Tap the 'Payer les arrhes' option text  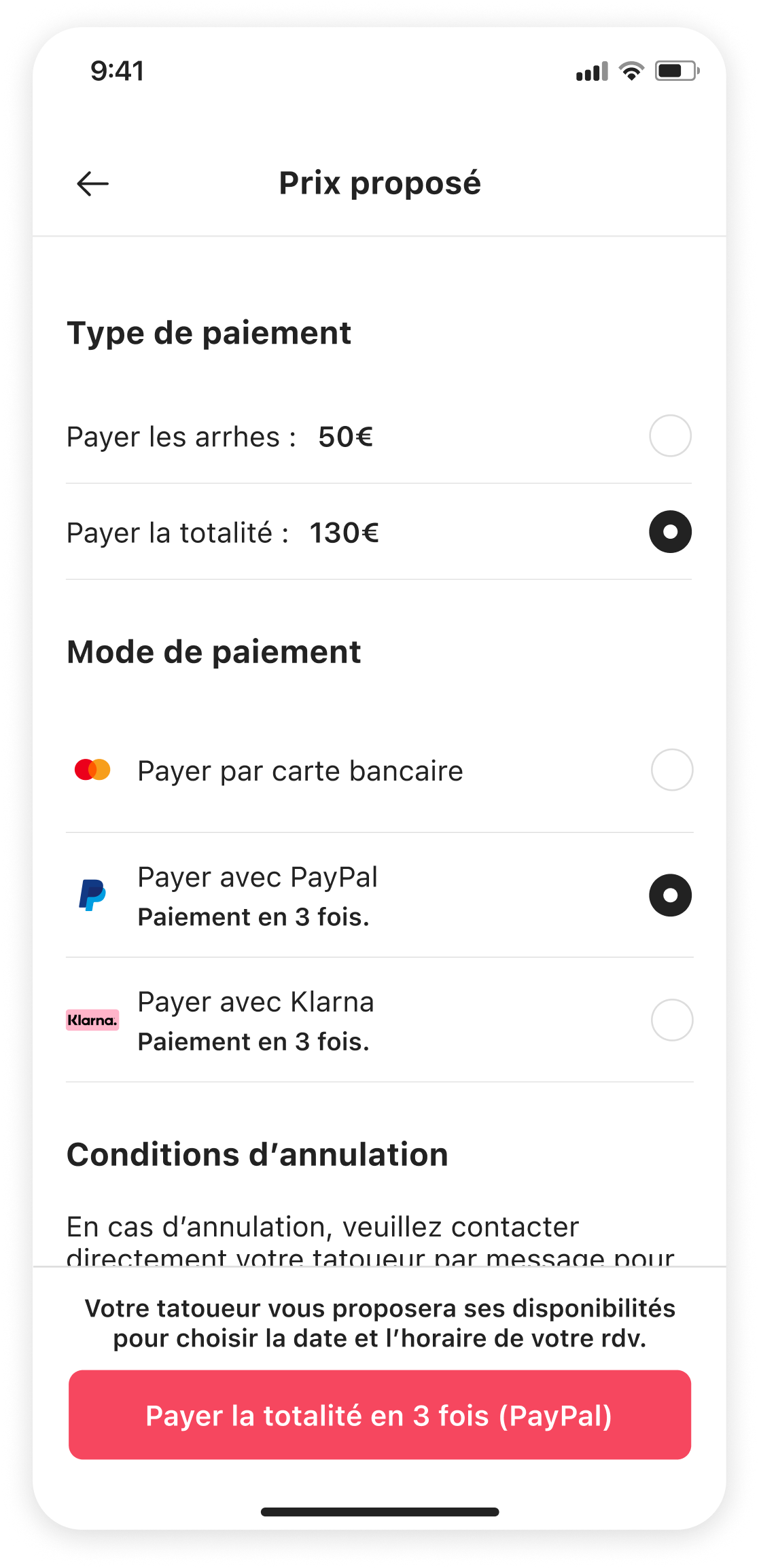pyautogui.click(x=181, y=437)
